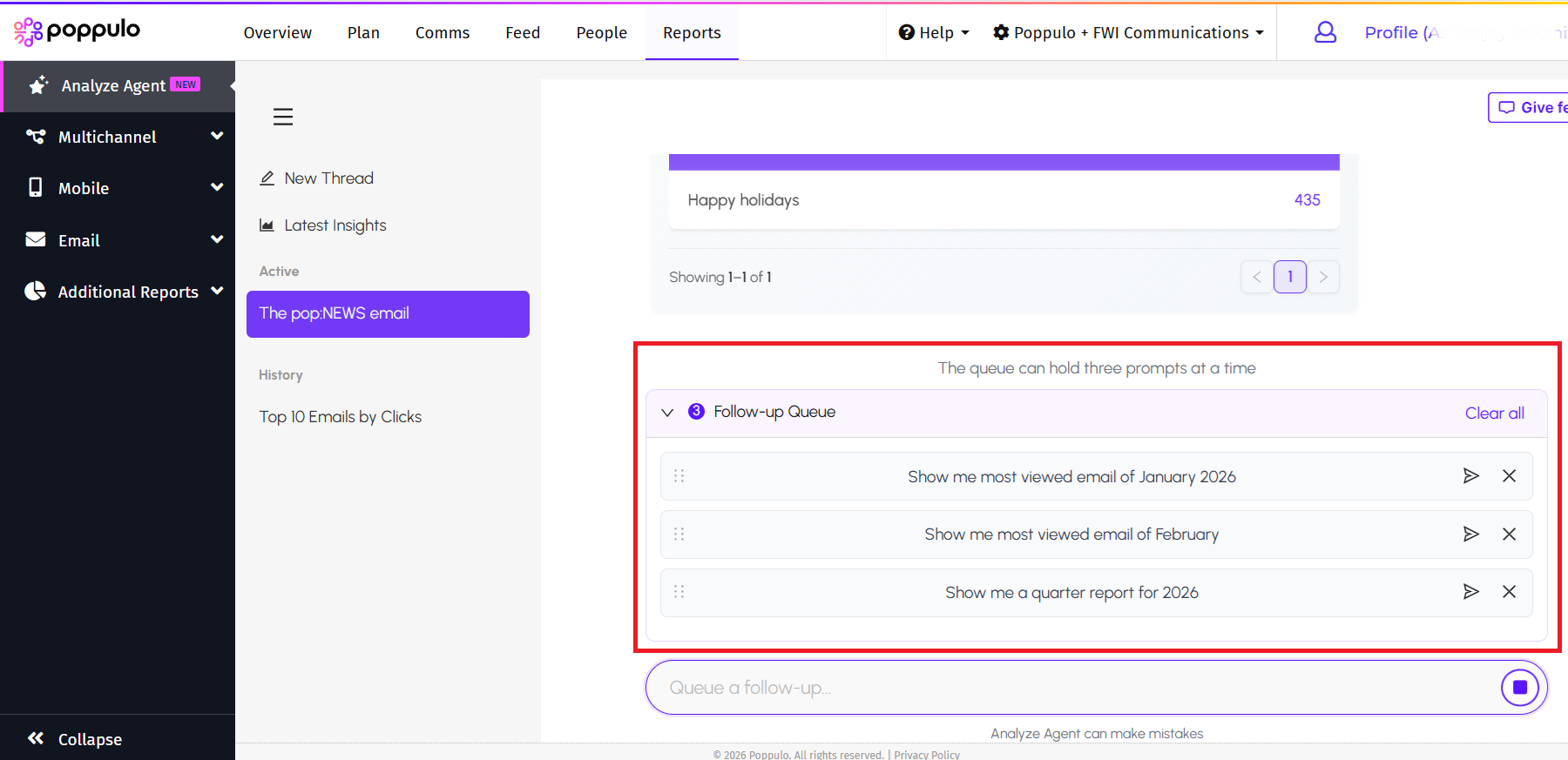The height and width of the screenshot is (760, 1568).
Task: Open the Help dropdown menu
Action: pyautogui.click(x=934, y=32)
